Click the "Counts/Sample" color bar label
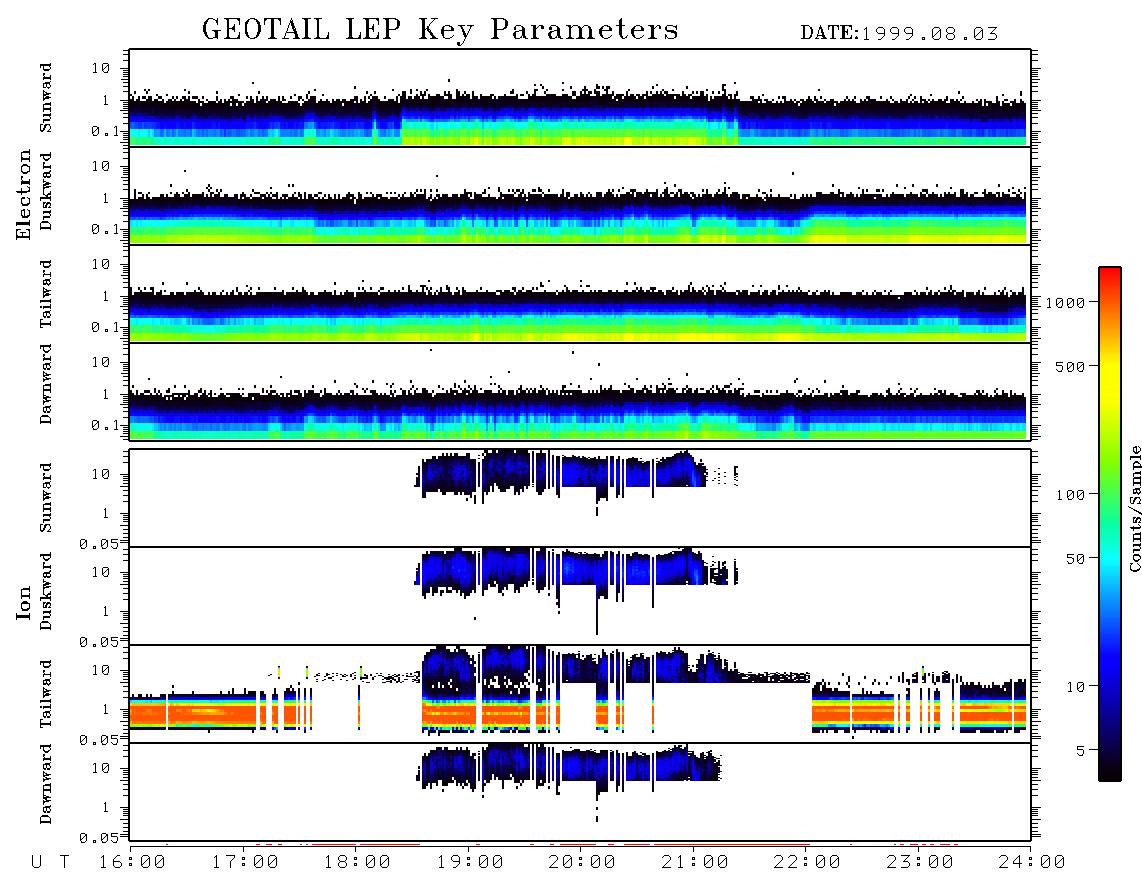This screenshot has height=880, width=1142. coord(1134,508)
